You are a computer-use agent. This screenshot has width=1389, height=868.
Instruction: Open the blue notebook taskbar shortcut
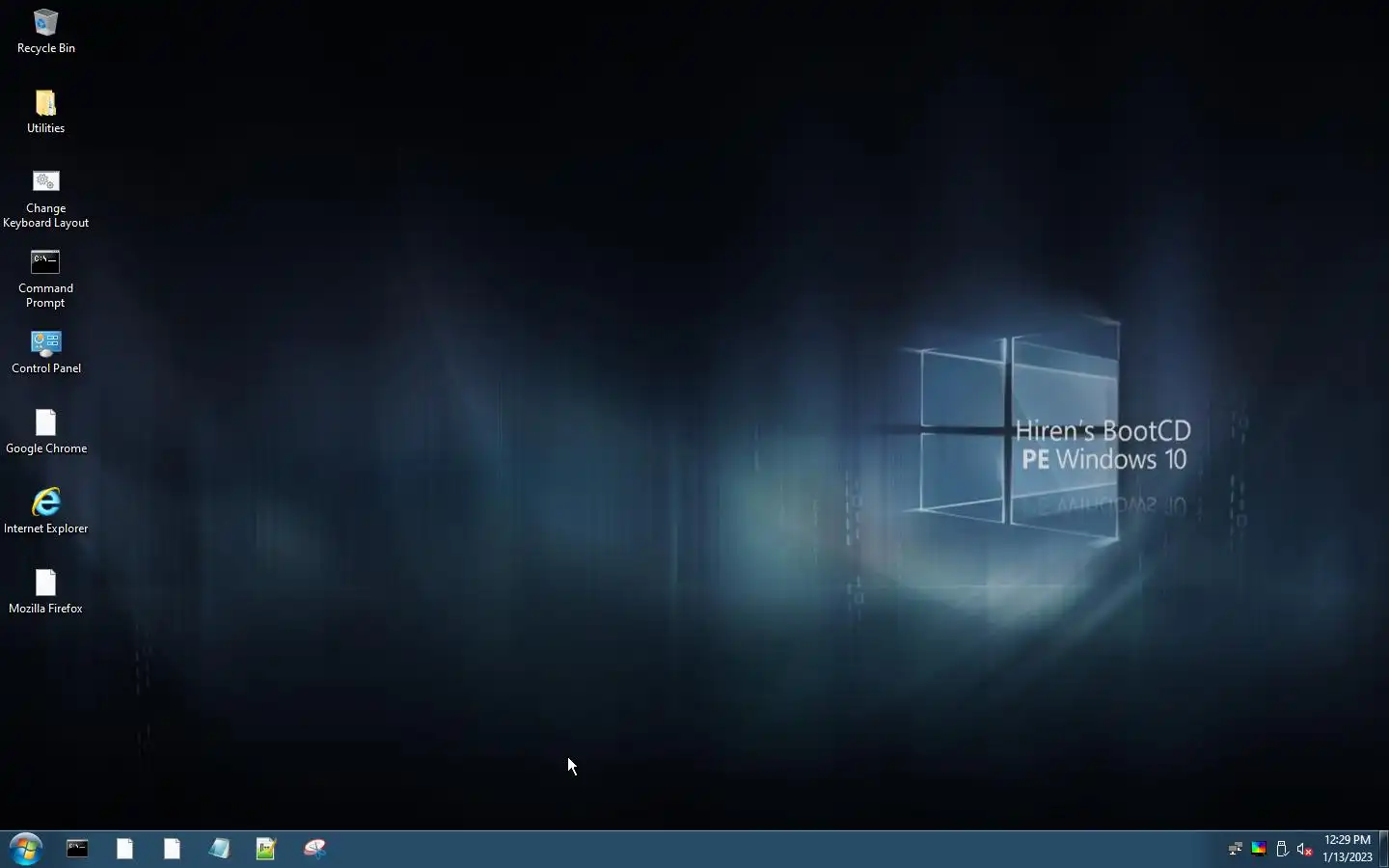219,849
